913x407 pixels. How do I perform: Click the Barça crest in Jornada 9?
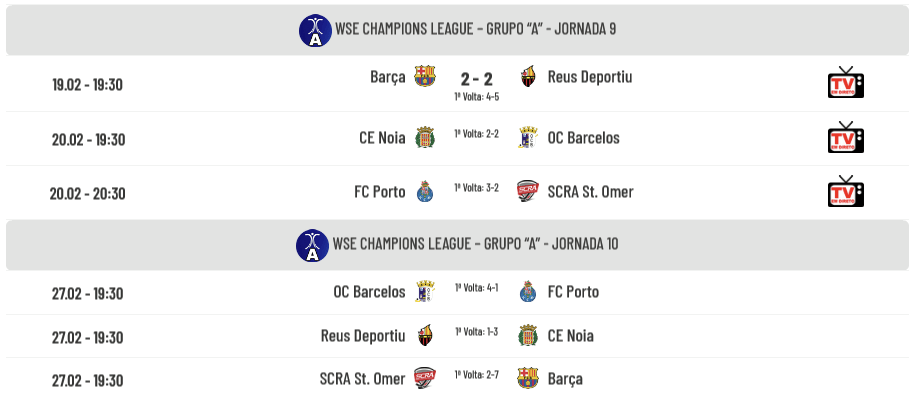coord(424,76)
